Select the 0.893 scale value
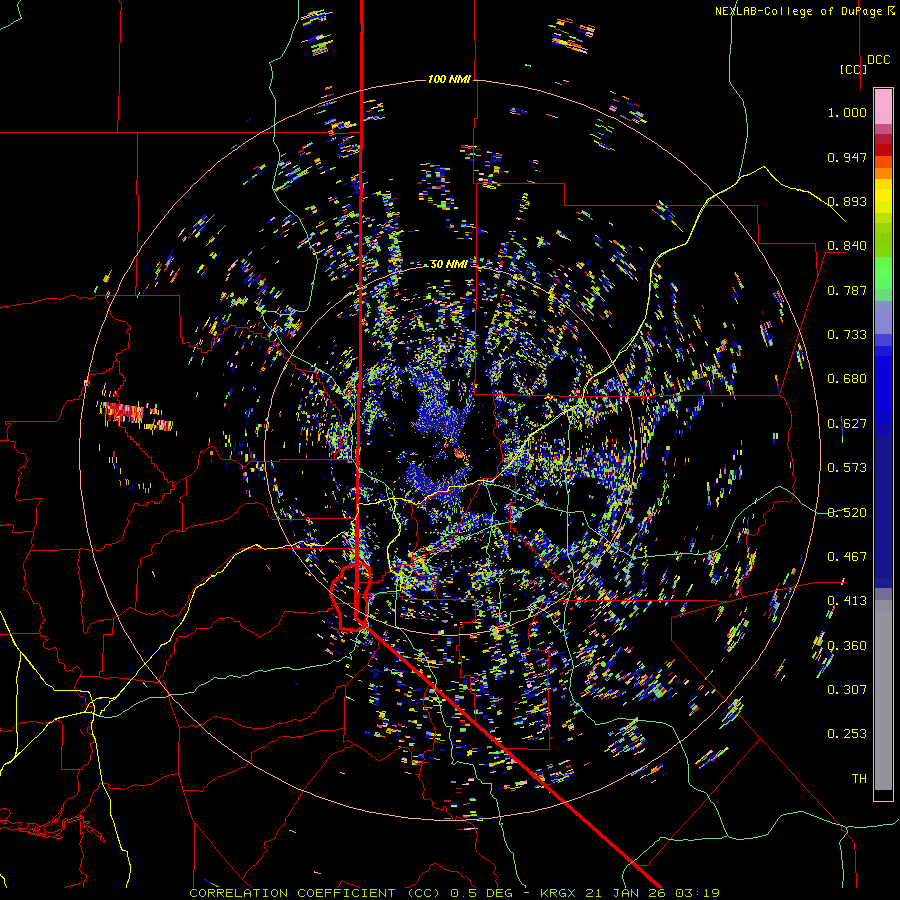The height and width of the screenshot is (900, 900). pyautogui.click(x=847, y=201)
